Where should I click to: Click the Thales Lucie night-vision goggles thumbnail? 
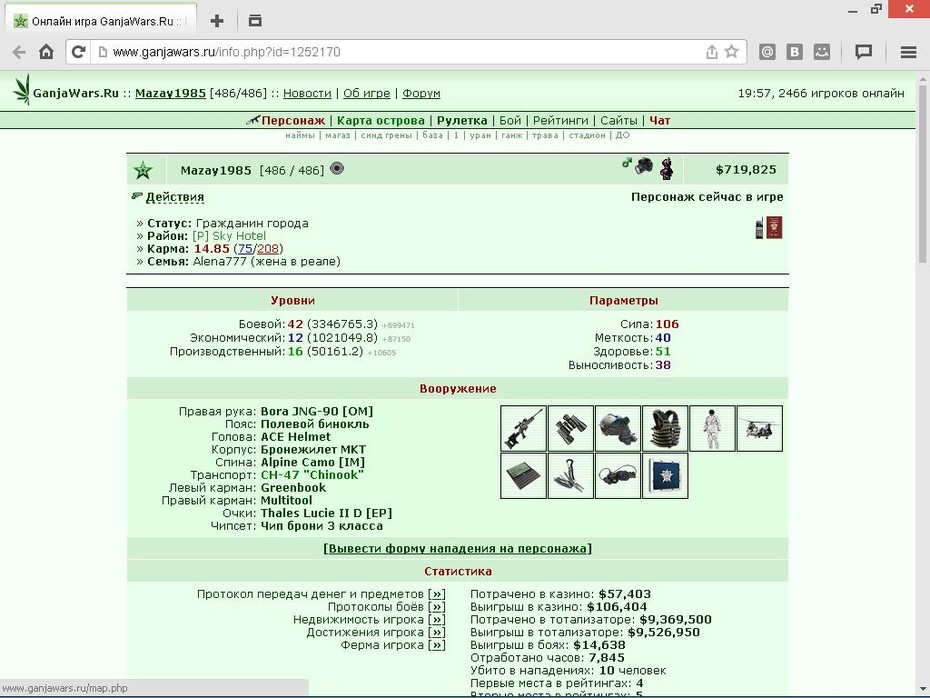[x=618, y=476]
